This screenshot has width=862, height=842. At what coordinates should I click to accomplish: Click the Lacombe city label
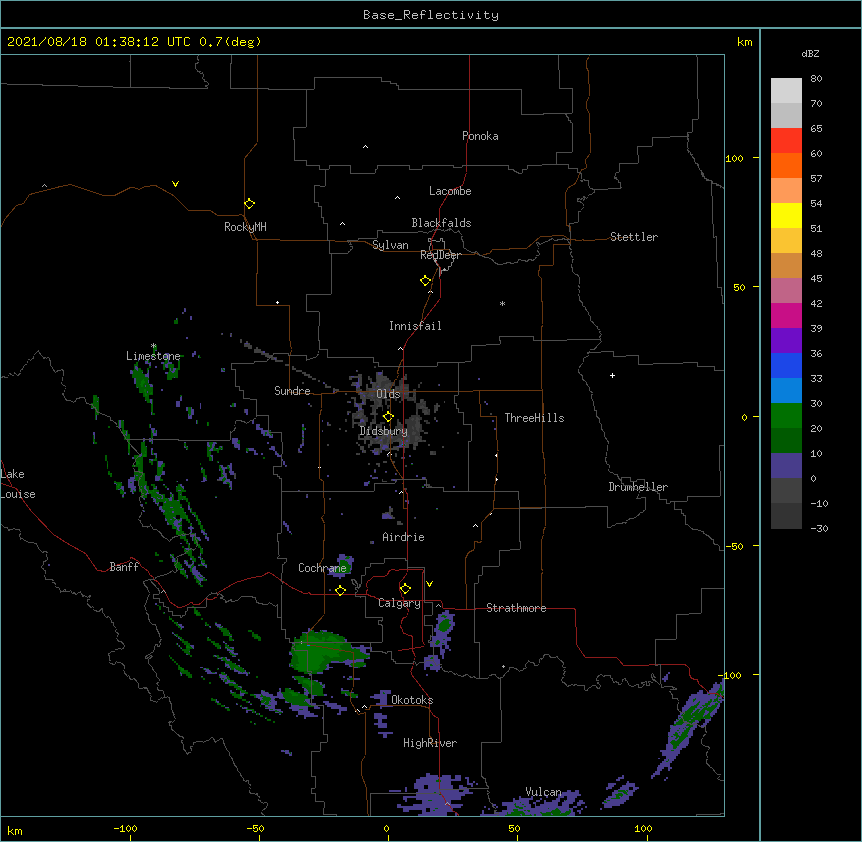pos(450,191)
